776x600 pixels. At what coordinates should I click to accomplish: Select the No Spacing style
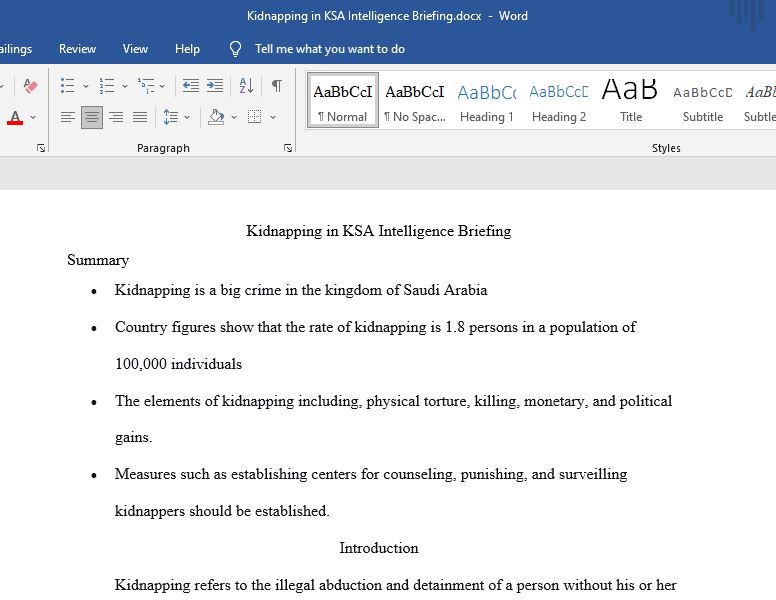(415, 100)
